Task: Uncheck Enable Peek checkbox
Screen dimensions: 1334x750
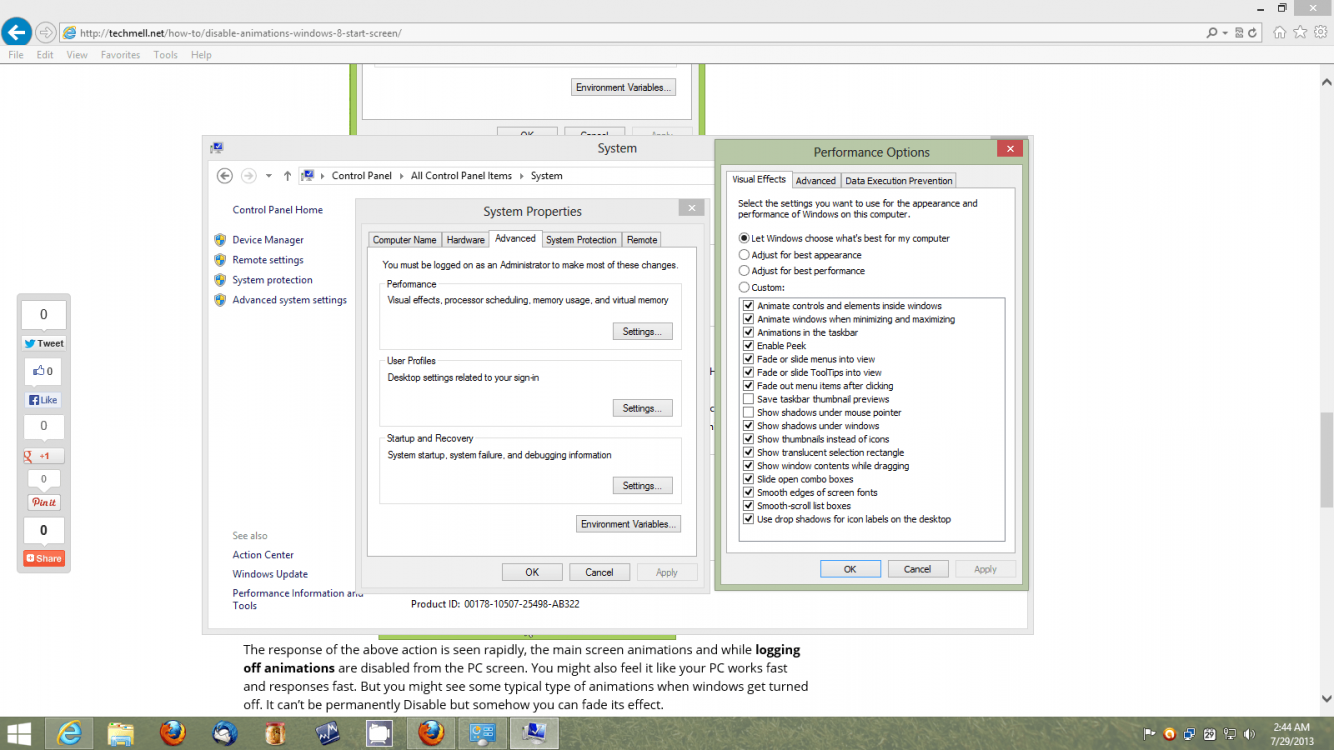Action: 748,346
